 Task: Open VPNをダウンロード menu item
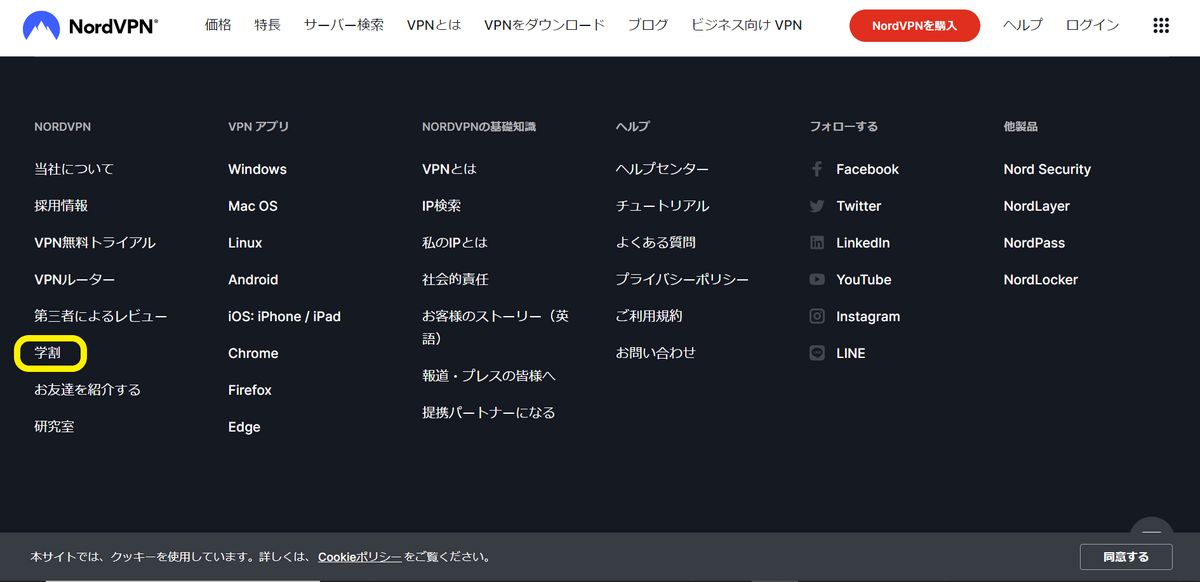pyautogui.click(x=545, y=25)
